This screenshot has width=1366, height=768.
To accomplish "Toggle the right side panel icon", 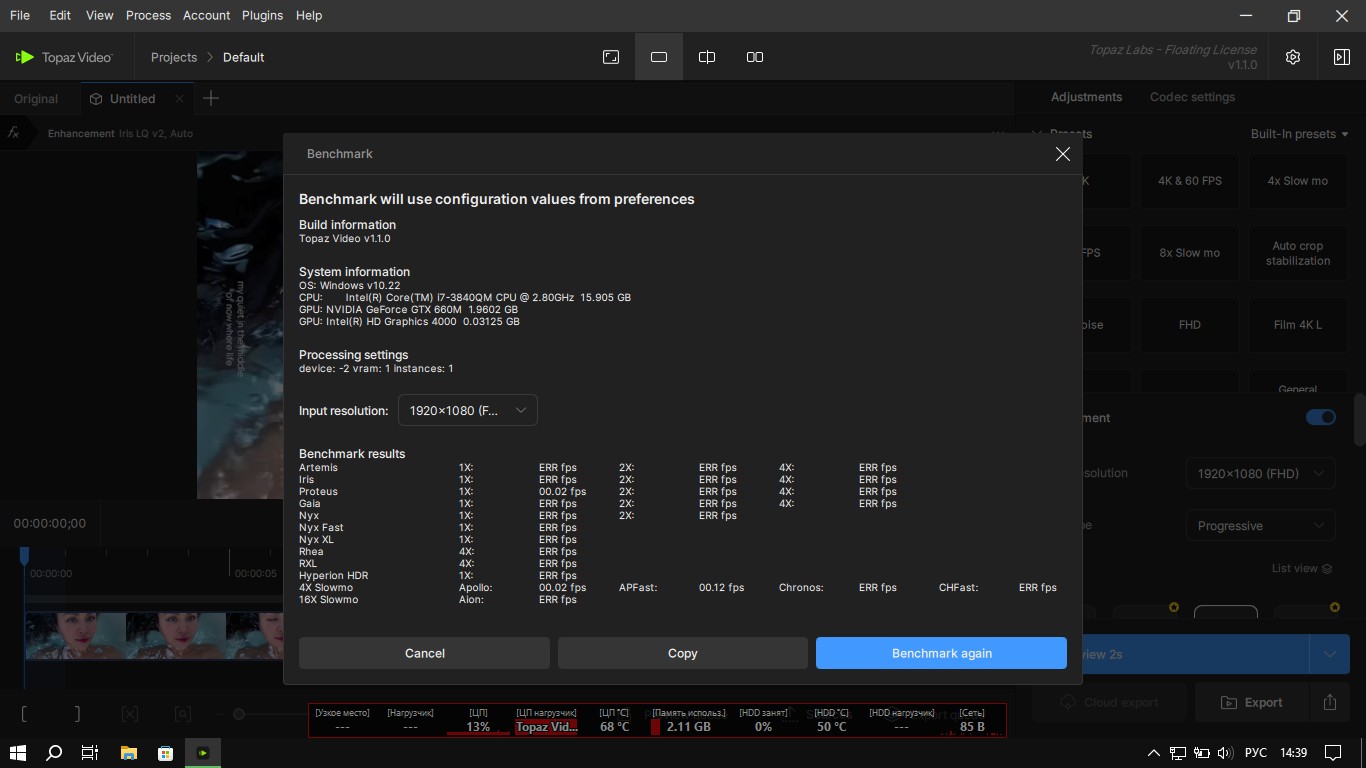I will click(x=1342, y=57).
